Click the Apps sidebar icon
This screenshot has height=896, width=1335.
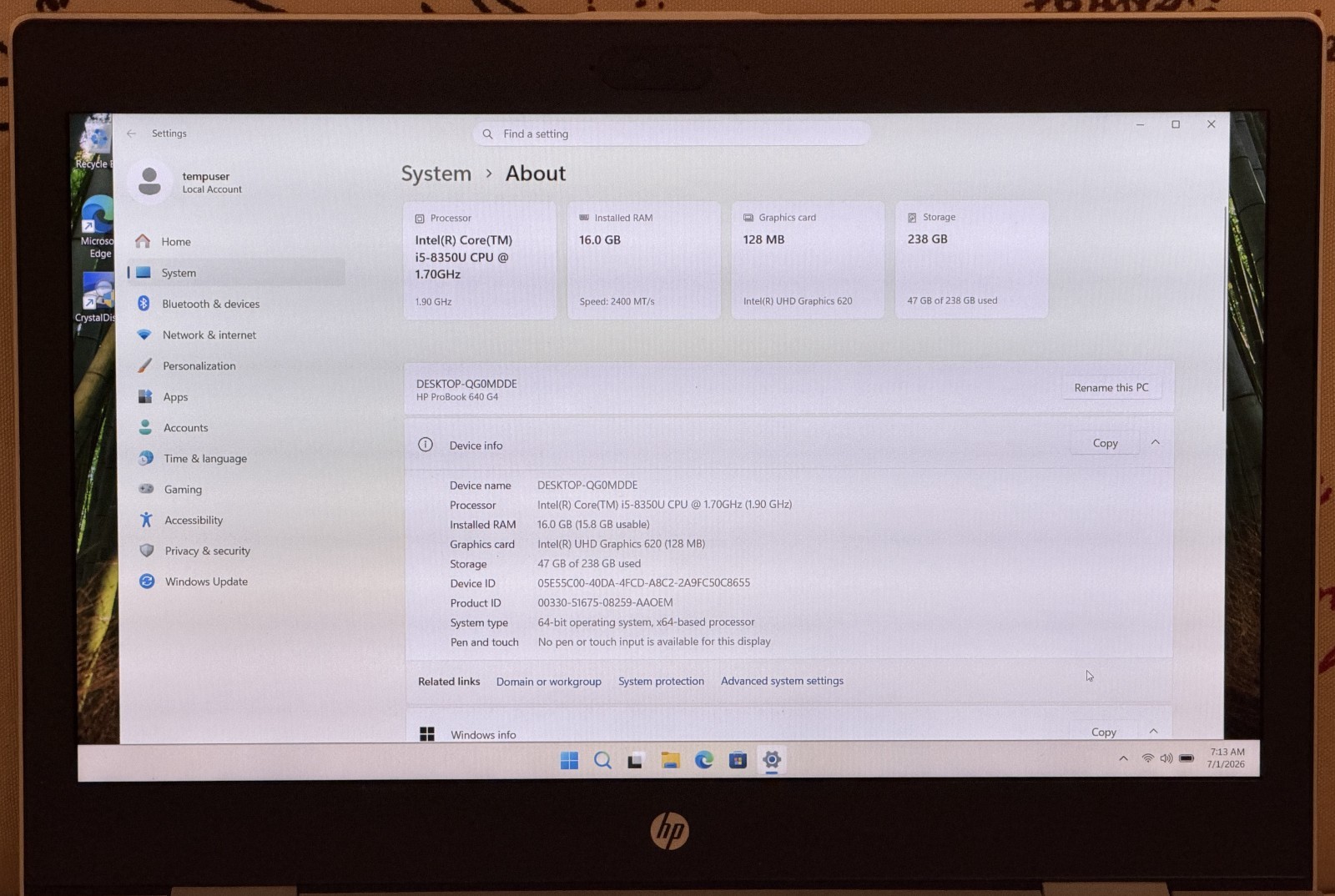coord(145,396)
